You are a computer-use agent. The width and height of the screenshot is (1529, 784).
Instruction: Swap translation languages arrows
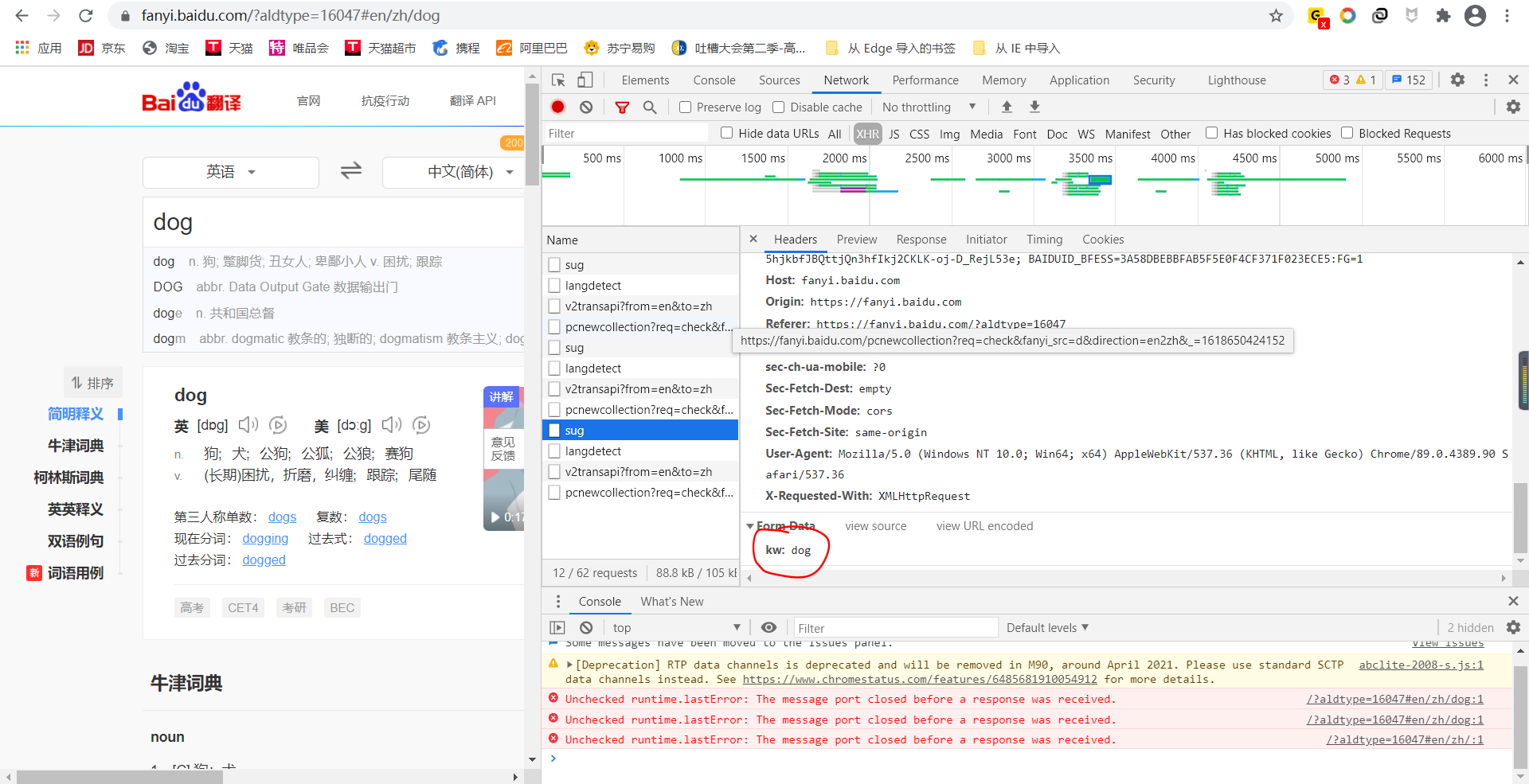(351, 170)
